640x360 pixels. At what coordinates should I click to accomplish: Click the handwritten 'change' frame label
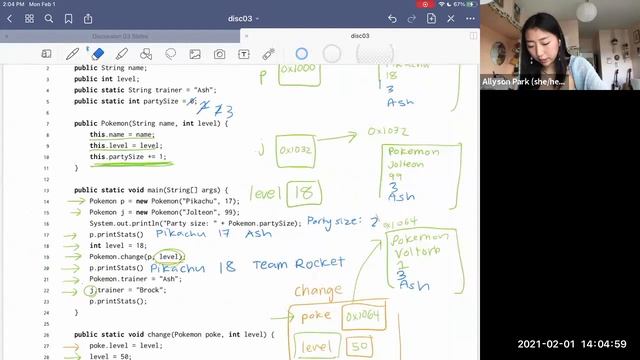point(318,291)
